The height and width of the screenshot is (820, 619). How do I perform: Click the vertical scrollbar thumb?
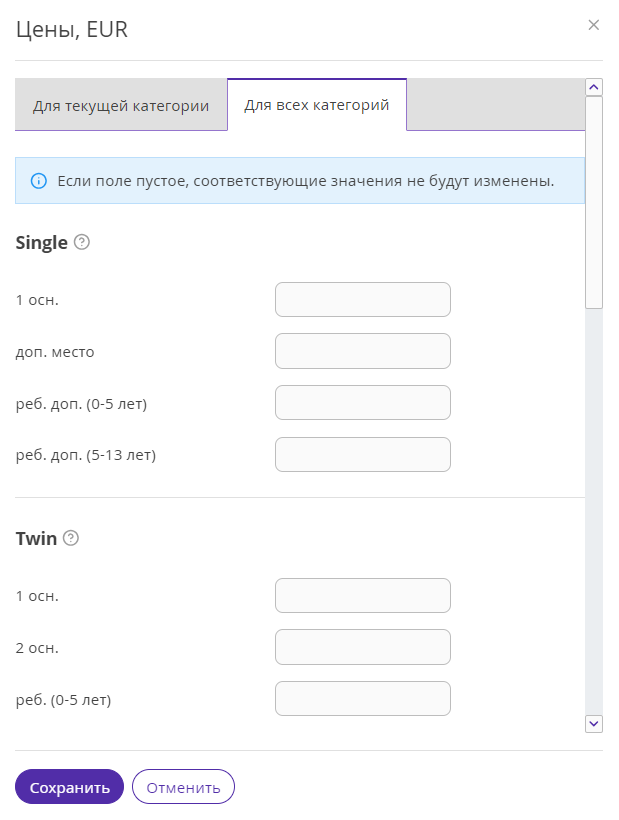(x=593, y=202)
